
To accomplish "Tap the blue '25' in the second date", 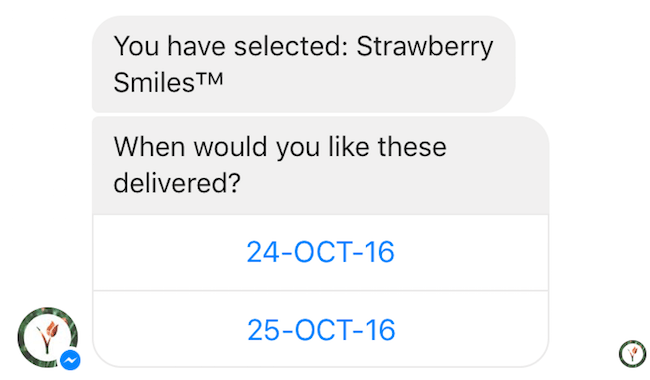I will 263,330.
